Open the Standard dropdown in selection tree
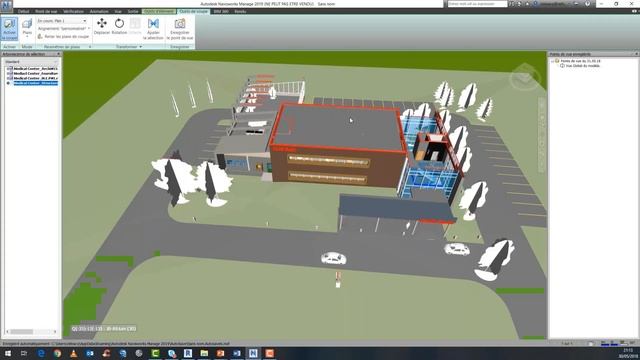The height and width of the screenshot is (360, 640). 31,62
